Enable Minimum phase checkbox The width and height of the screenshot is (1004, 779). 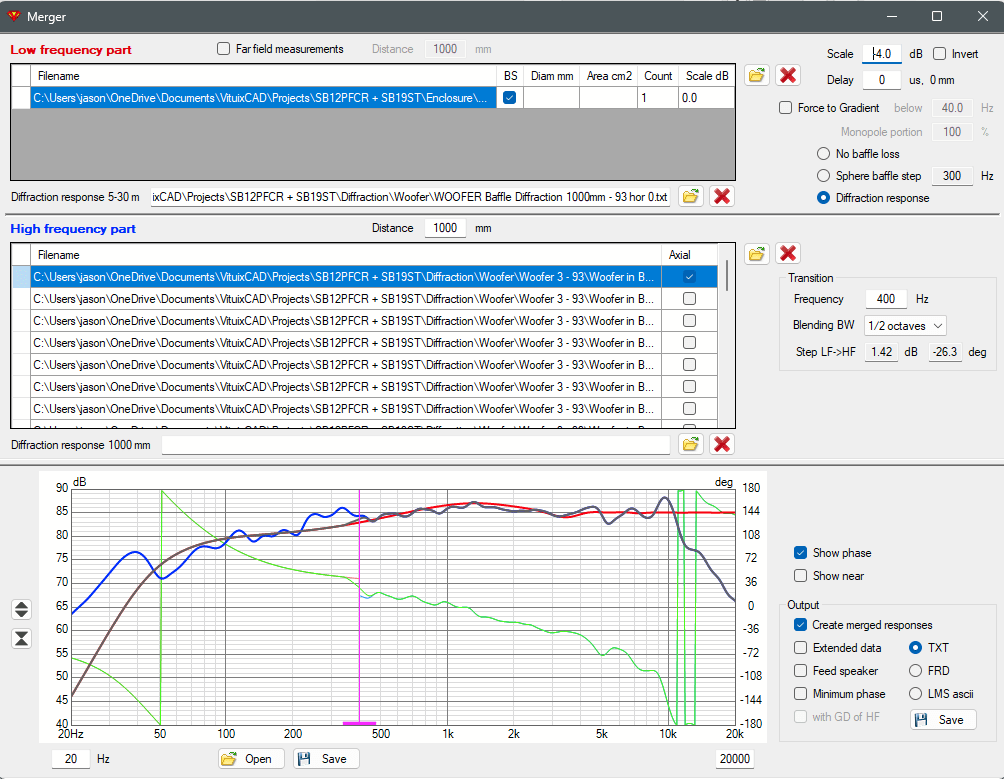pyautogui.click(x=800, y=694)
